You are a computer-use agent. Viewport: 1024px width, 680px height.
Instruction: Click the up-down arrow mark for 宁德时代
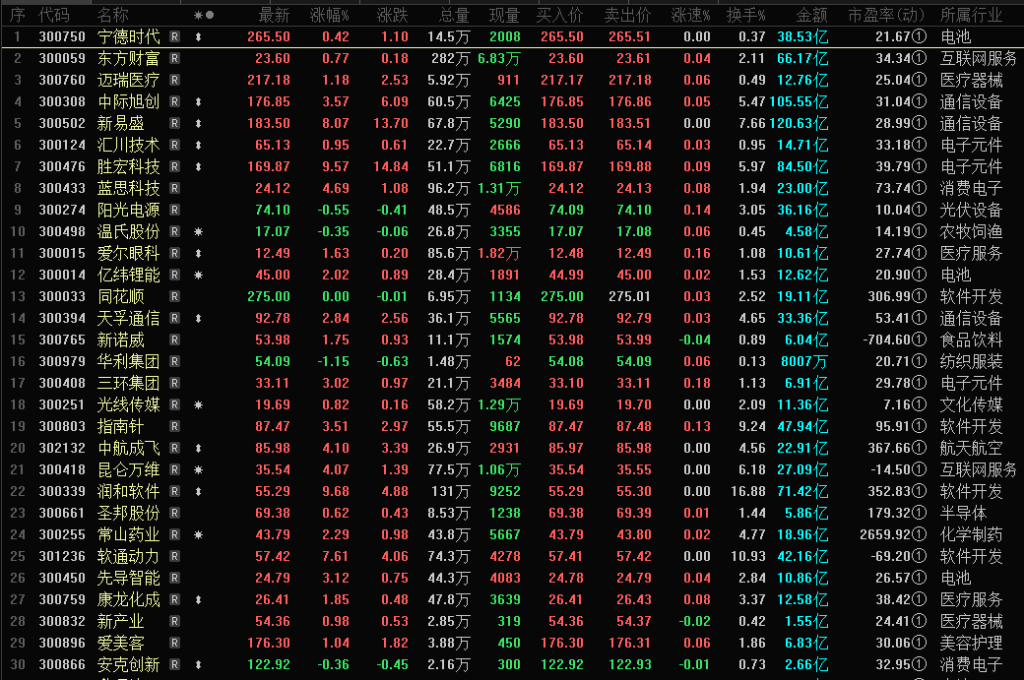tap(199, 37)
